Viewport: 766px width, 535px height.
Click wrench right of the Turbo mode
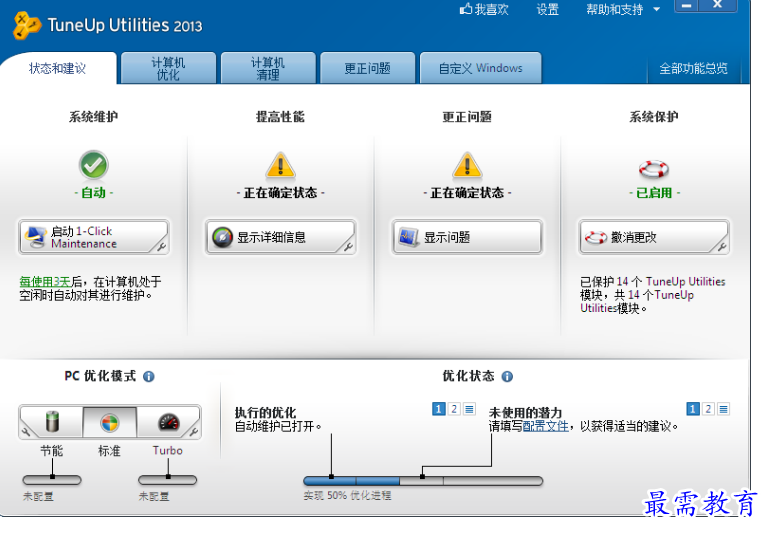tap(194, 431)
